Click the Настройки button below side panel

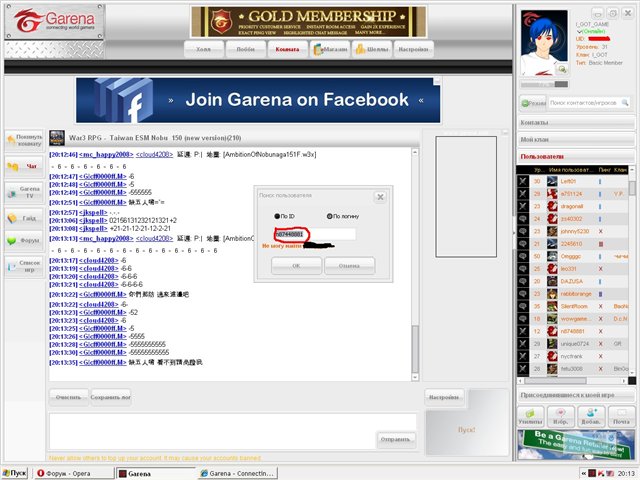[x=444, y=397]
